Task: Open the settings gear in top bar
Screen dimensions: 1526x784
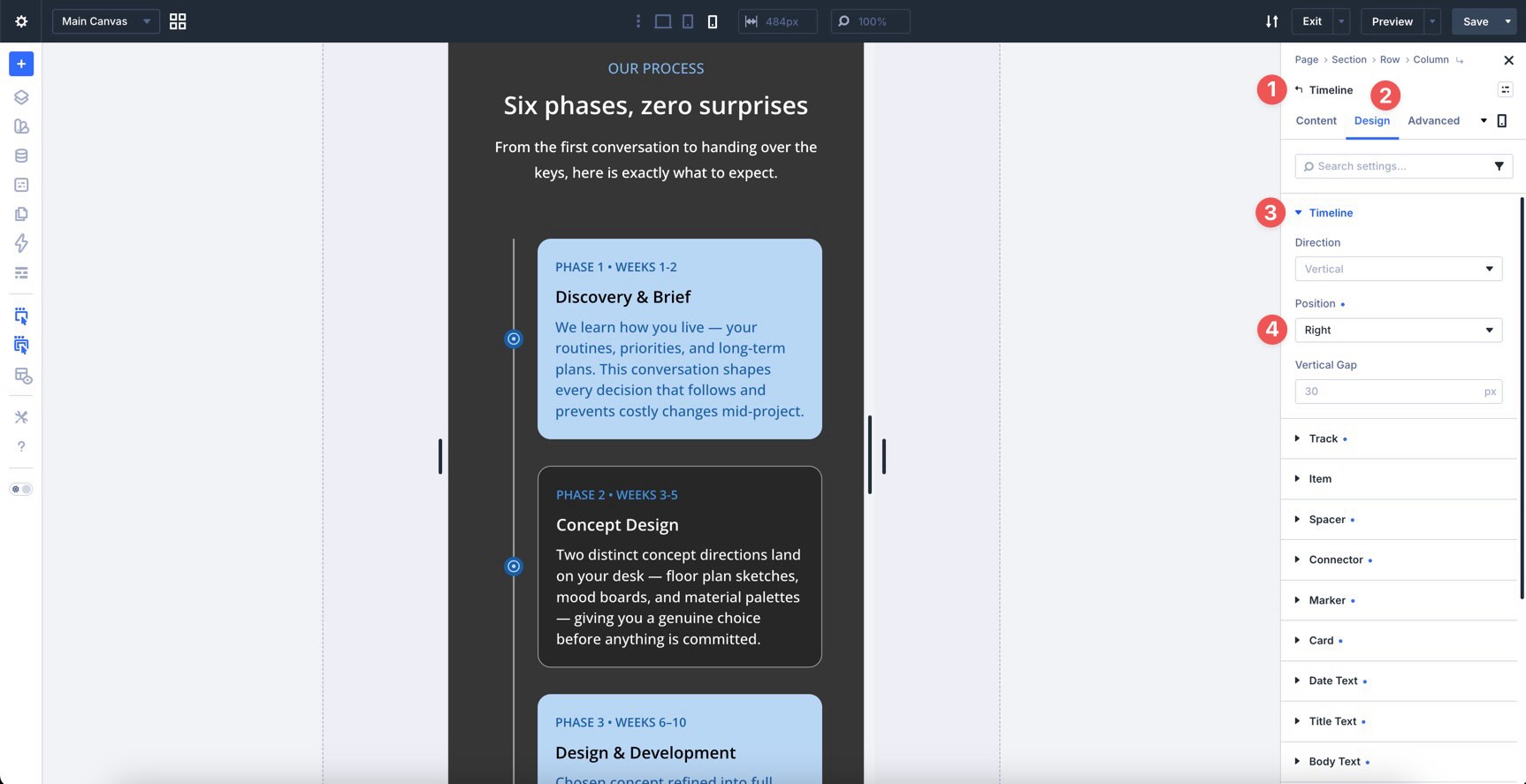Action: [21, 21]
